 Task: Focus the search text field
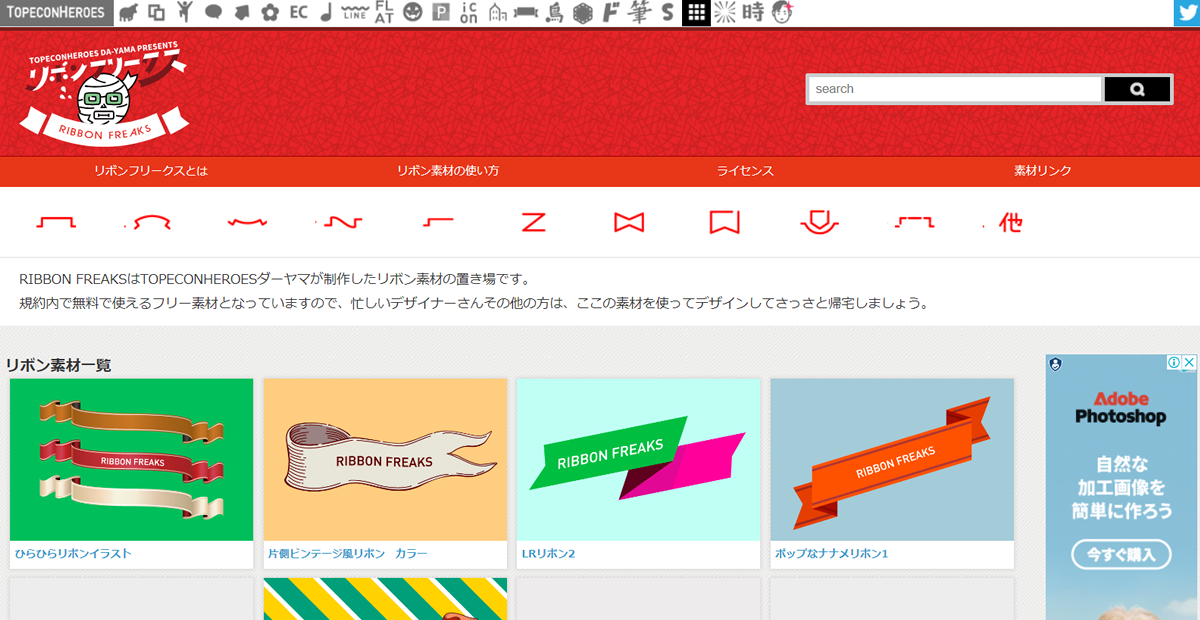[x=955, y=89]
